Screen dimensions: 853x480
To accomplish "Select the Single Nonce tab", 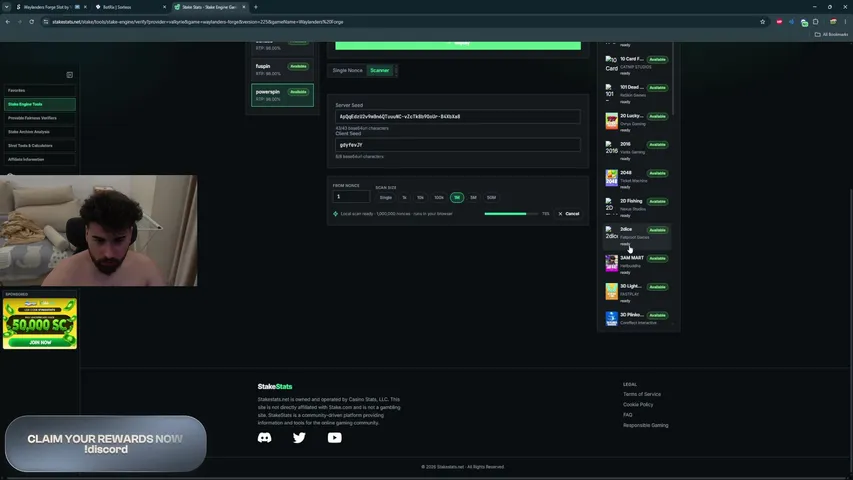I will [x=347, y=70].
